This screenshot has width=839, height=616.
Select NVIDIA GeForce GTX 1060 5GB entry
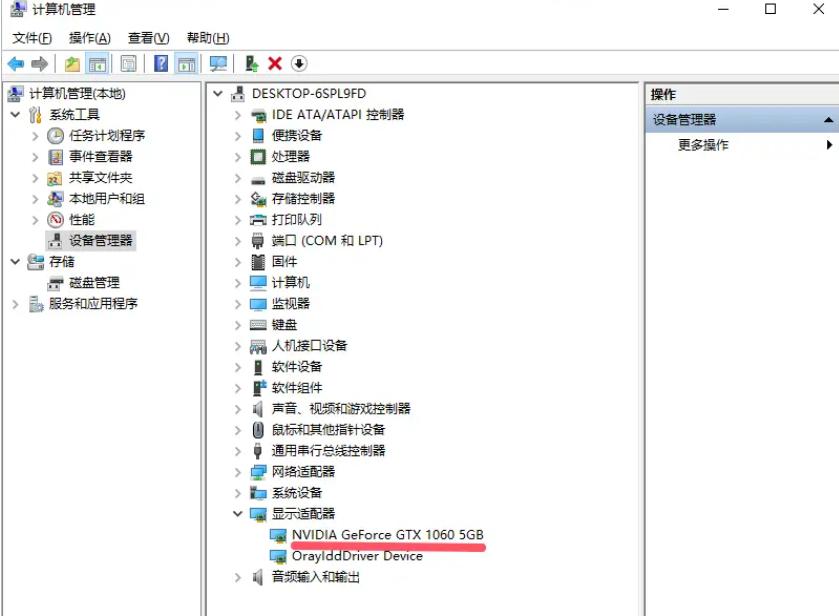pos(387,535)
